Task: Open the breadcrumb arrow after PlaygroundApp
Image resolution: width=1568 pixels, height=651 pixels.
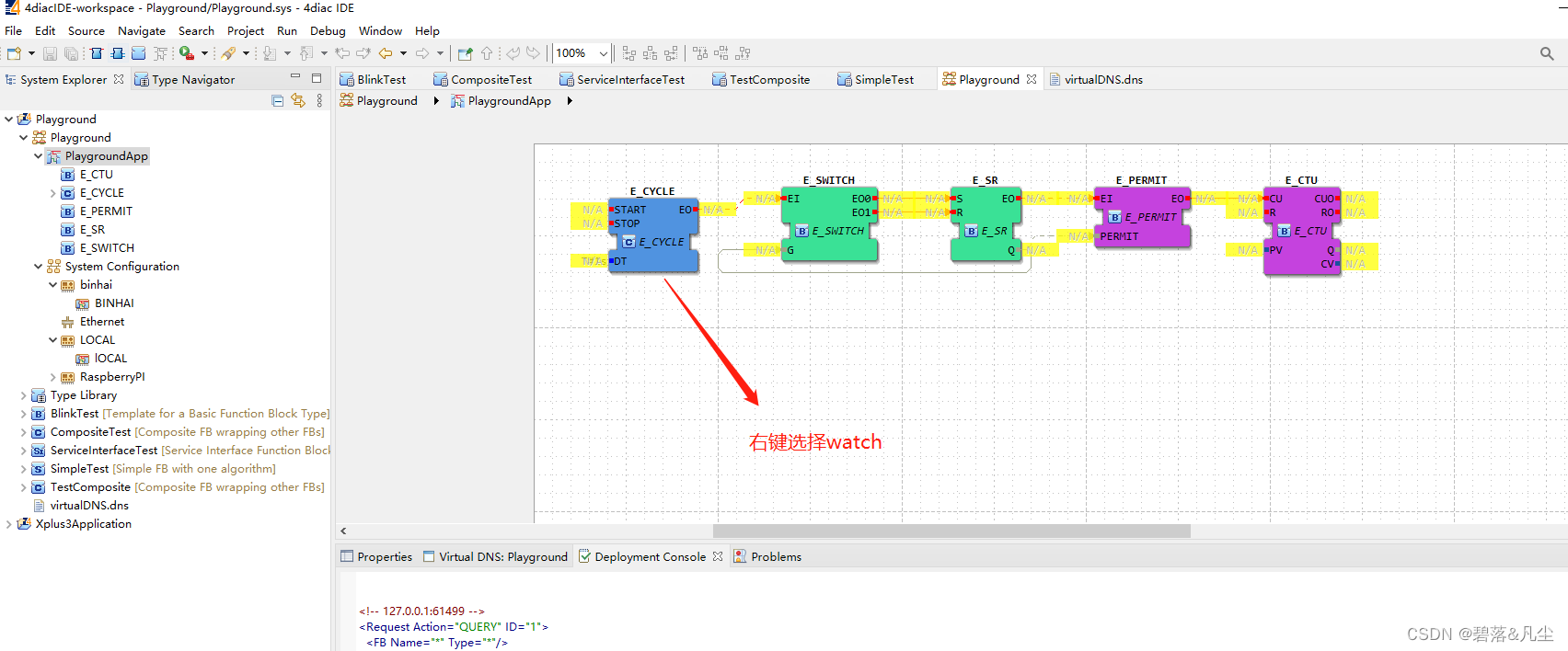Action: [x=570, y=101]
